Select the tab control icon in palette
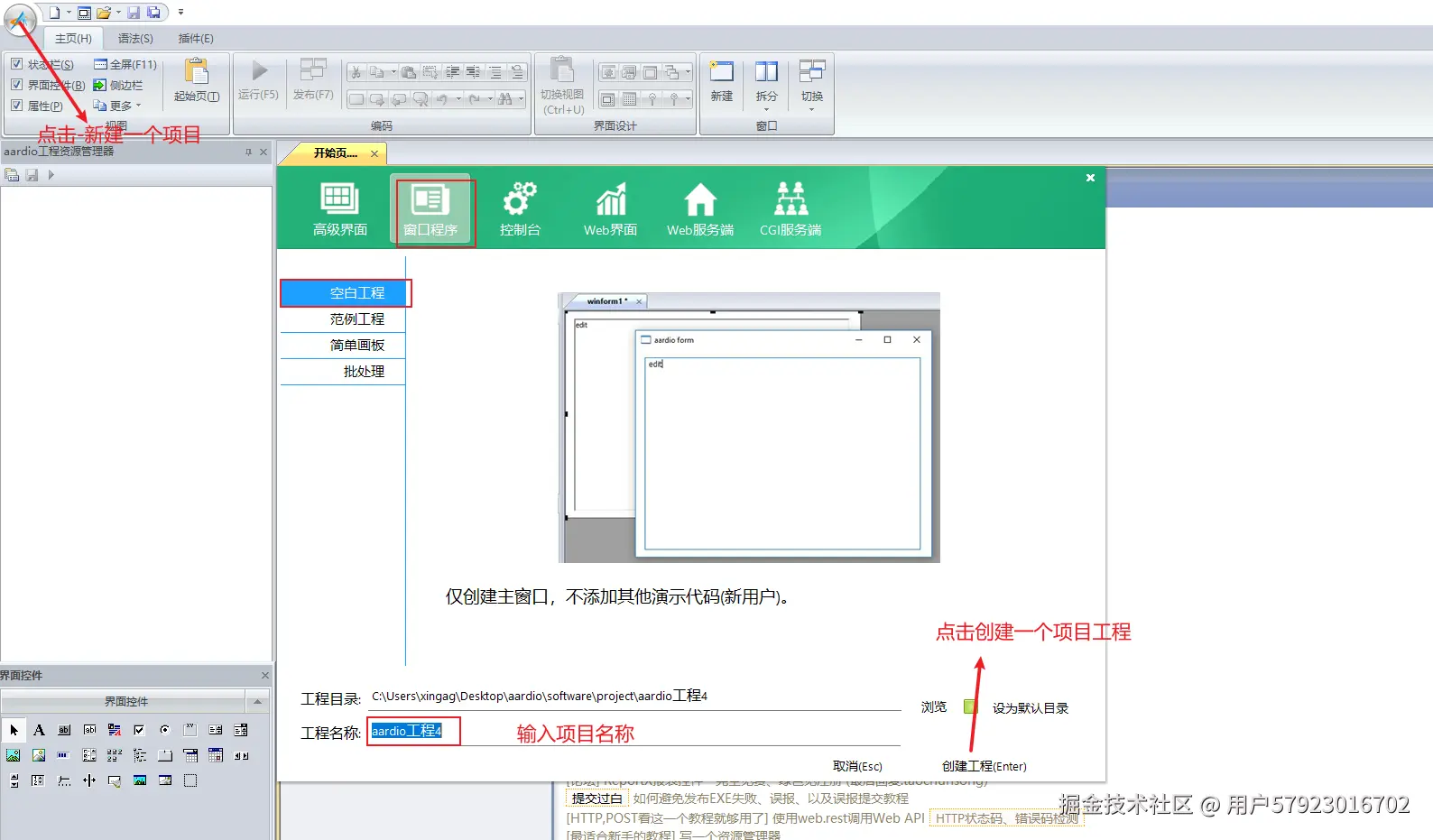This screenshot has height=840, width=1433. coord(165,755)
